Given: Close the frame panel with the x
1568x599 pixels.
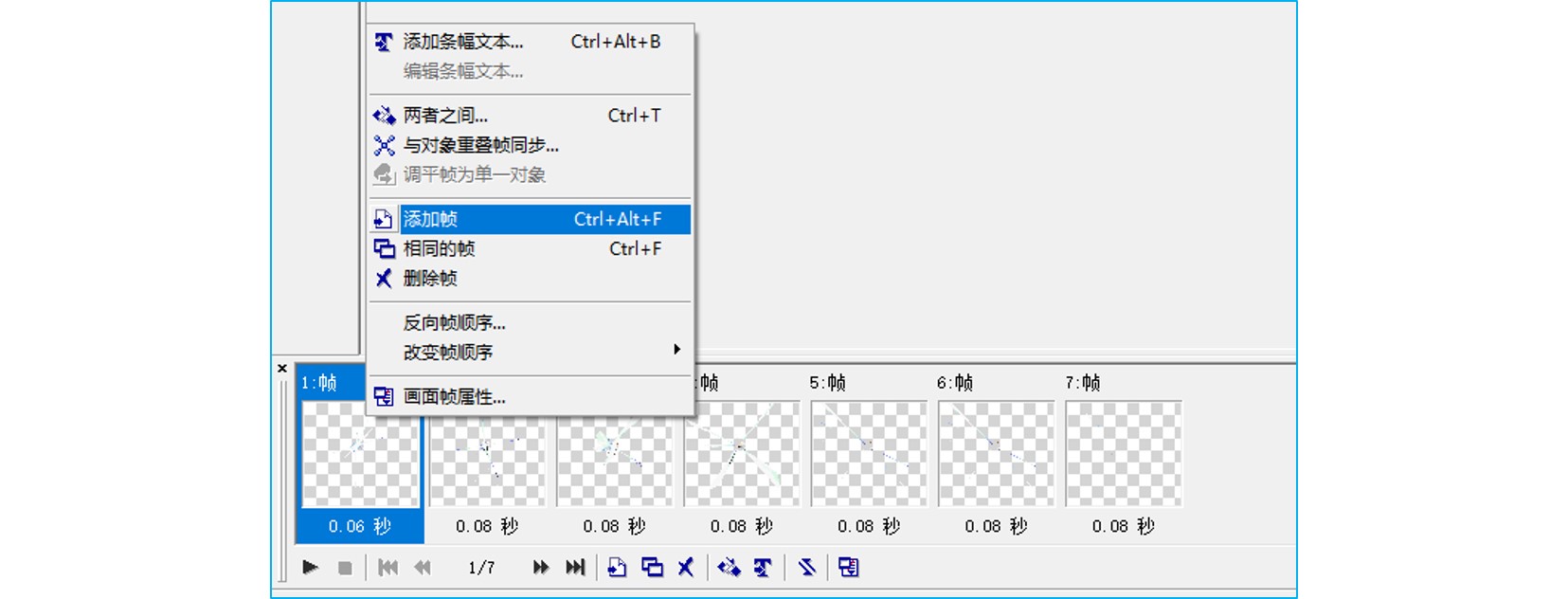Looking at the screenshot, I should coord(282,369).
